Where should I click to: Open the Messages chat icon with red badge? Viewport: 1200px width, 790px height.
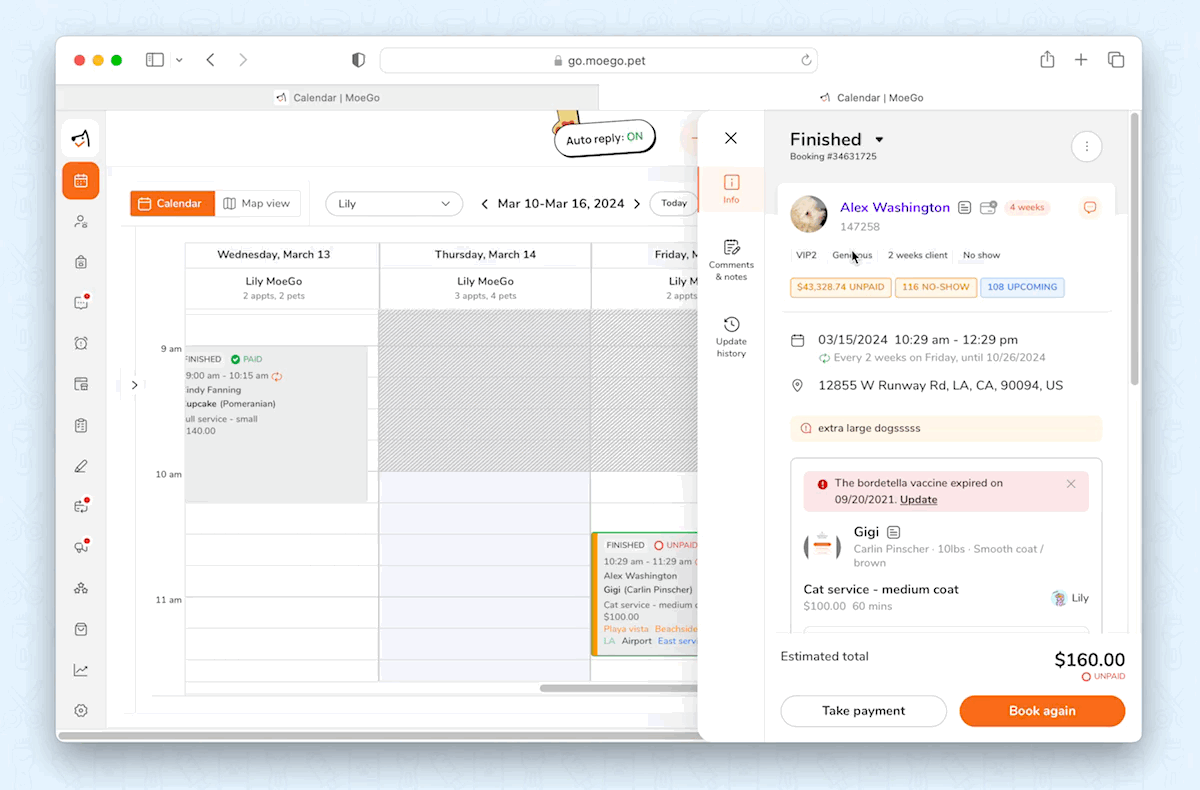tap(81, 302)
